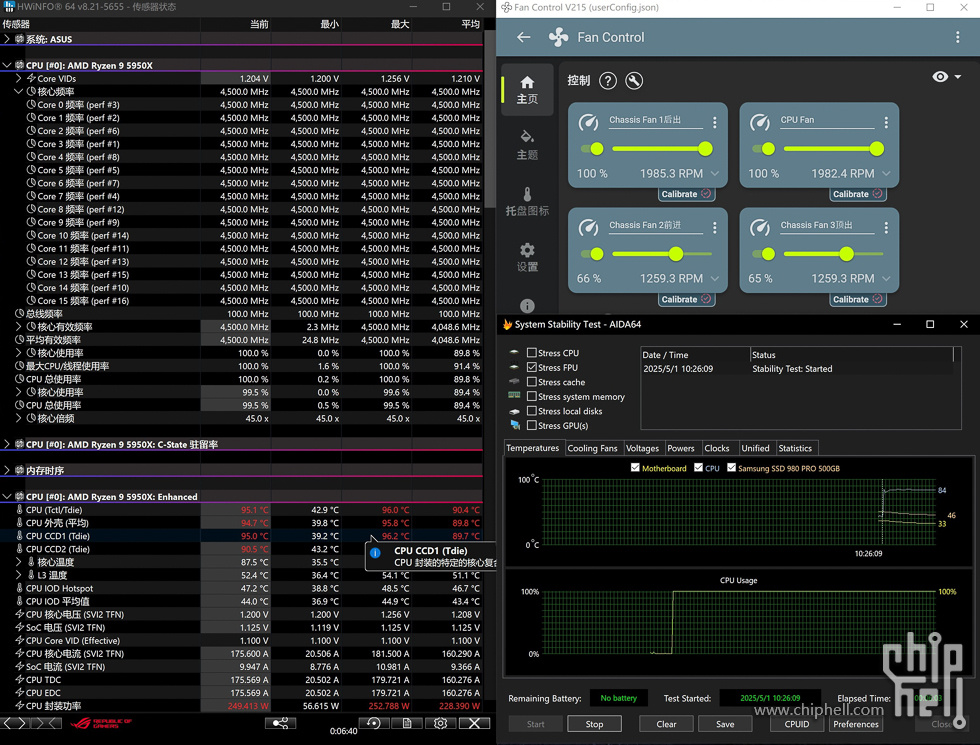Click the help question mark next to 控制
980x745 pixels.
click(x=608, y=81)
